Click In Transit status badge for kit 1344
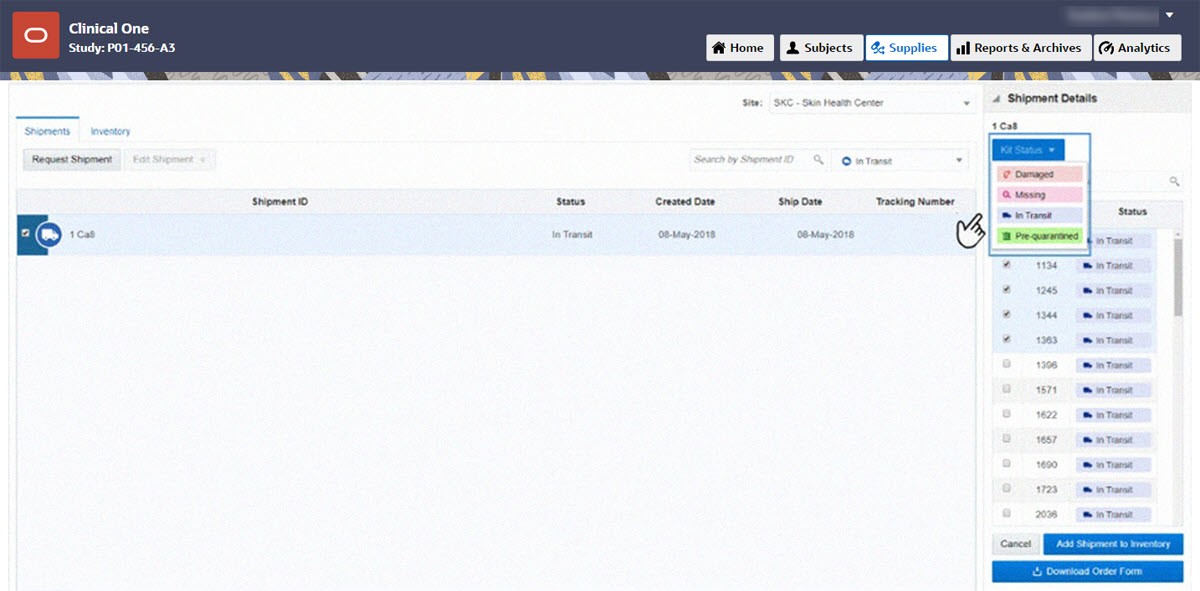The height and width of the screenshot is (591, 1200). coord(1113,316)
